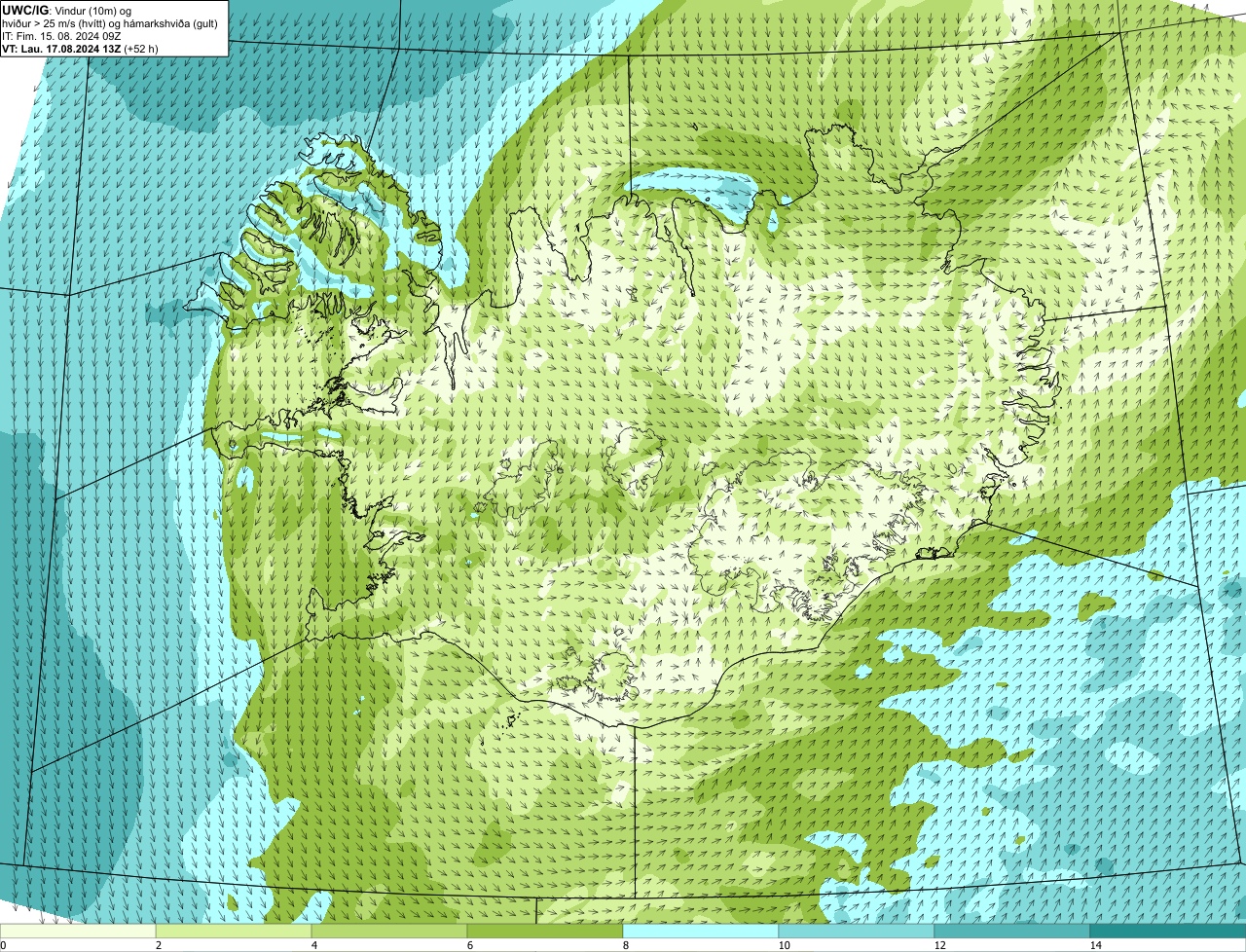Click the '0' label on the color scale

tap(3, 945)
